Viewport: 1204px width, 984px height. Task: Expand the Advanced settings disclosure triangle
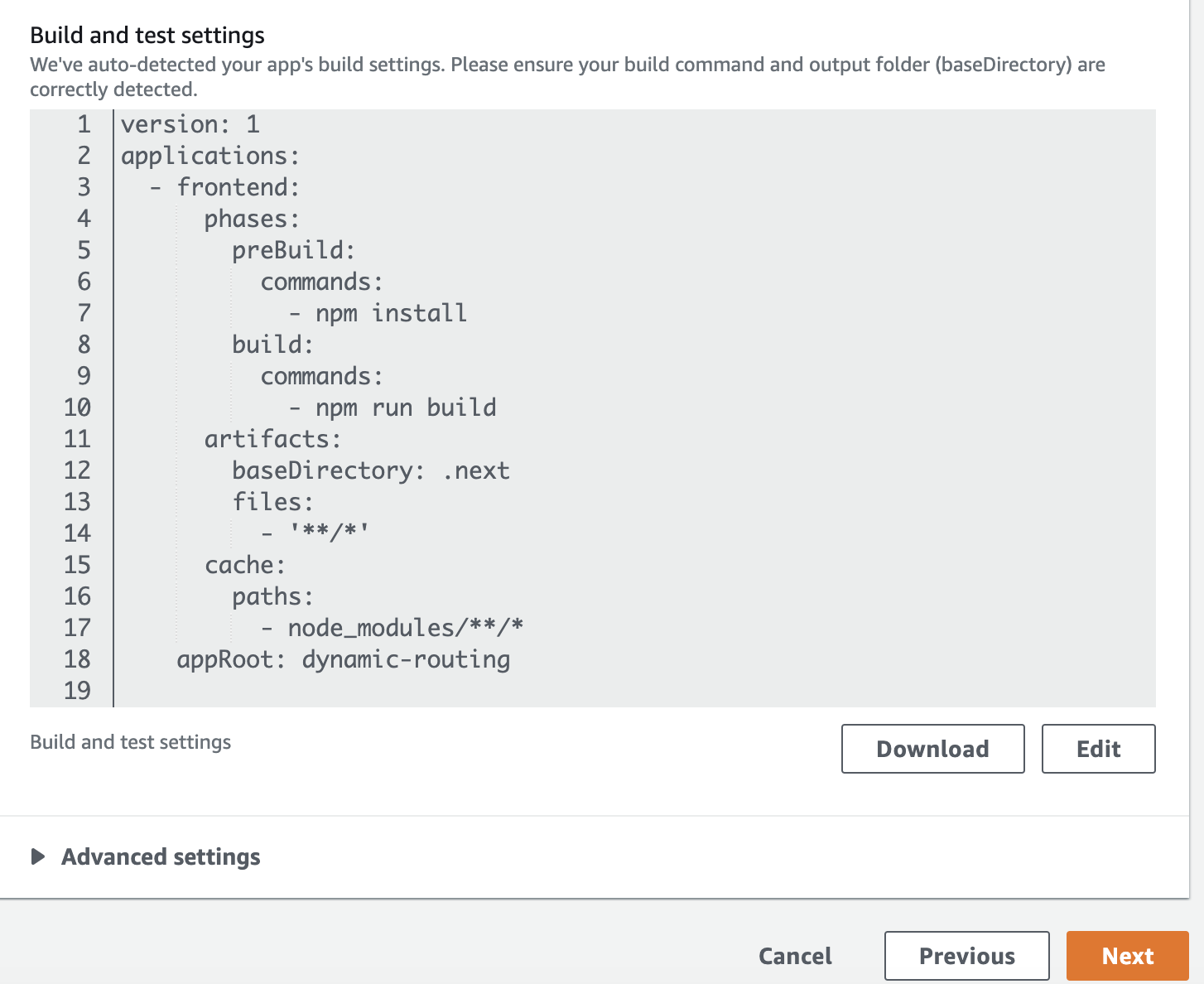tap(36, 857)
